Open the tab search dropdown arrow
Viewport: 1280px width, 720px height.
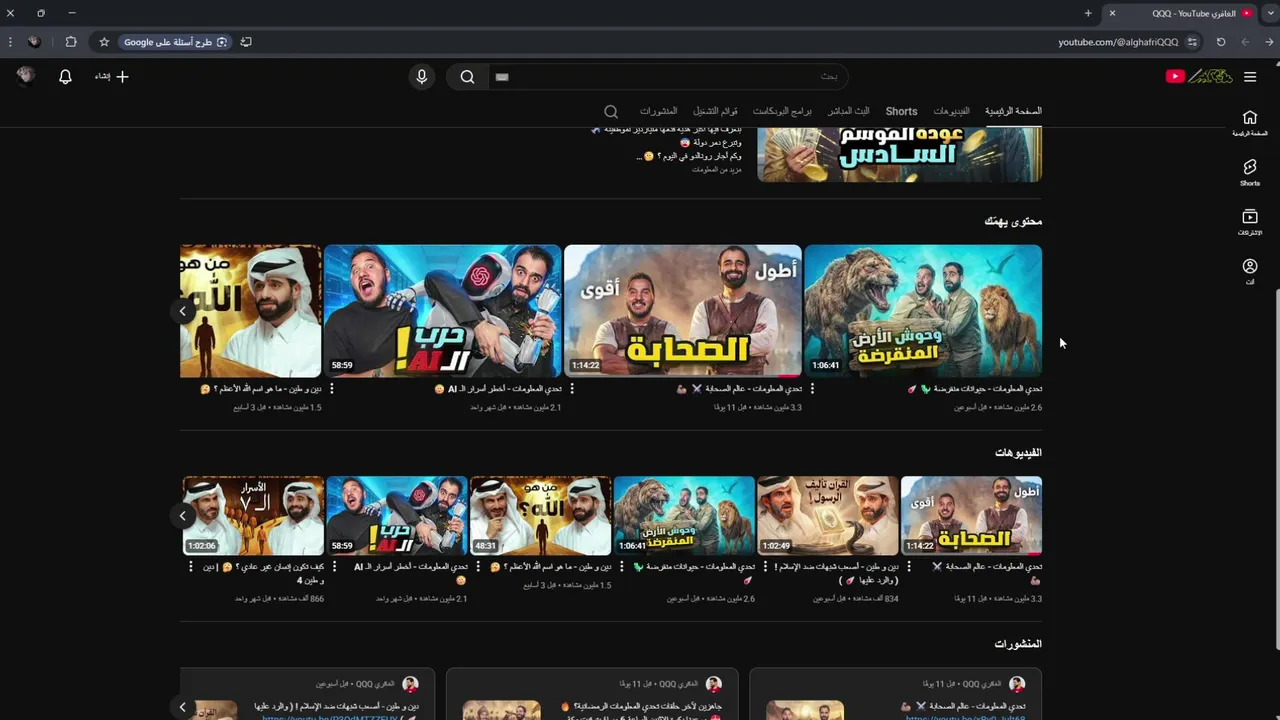point(1270,13)
